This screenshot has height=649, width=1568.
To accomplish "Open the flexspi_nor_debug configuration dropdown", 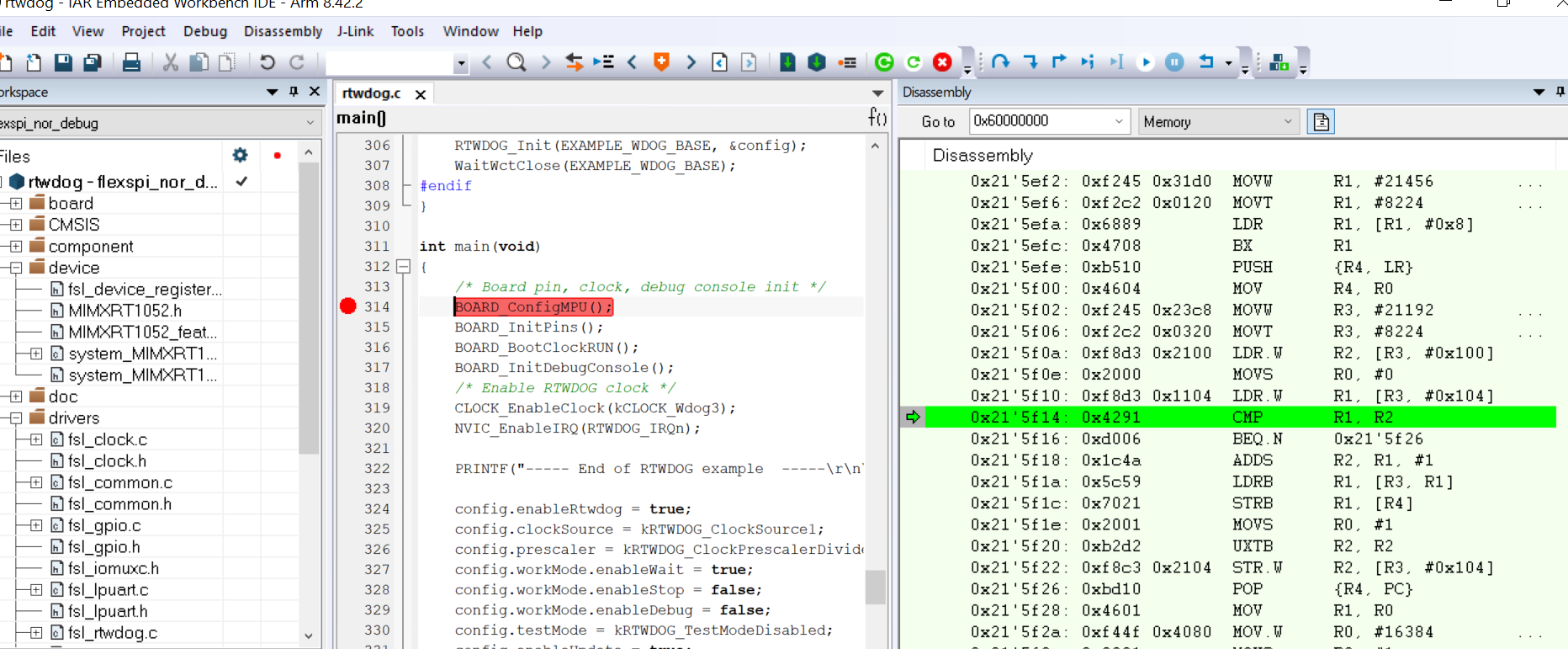I will point(310,123).
